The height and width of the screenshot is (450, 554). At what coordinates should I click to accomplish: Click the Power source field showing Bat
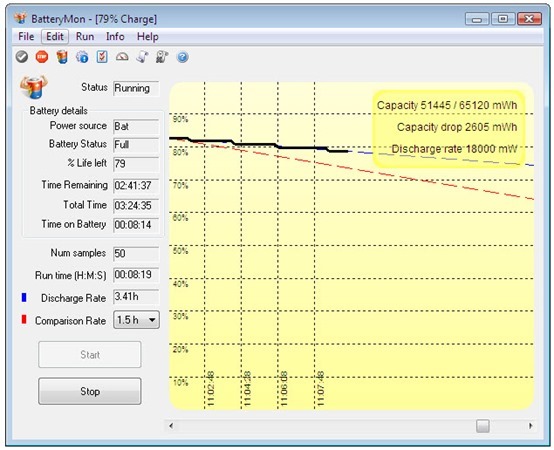click(136, 126)
